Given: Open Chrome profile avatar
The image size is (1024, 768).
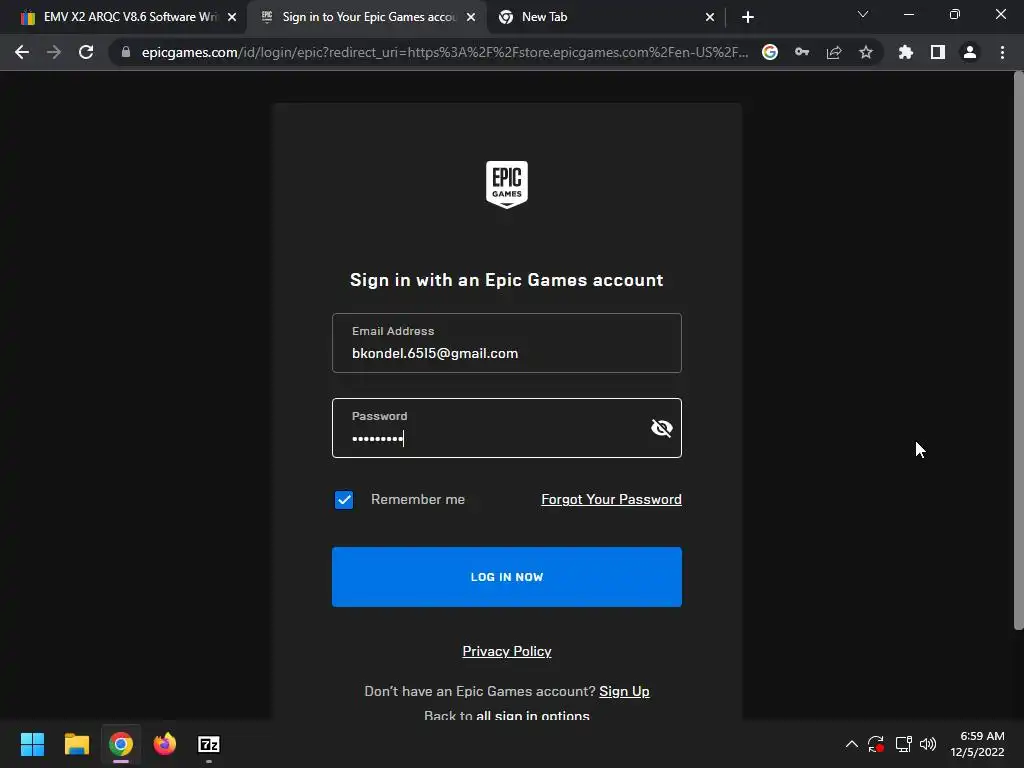Looking at the screenshot, I should (x=970, y=52).
